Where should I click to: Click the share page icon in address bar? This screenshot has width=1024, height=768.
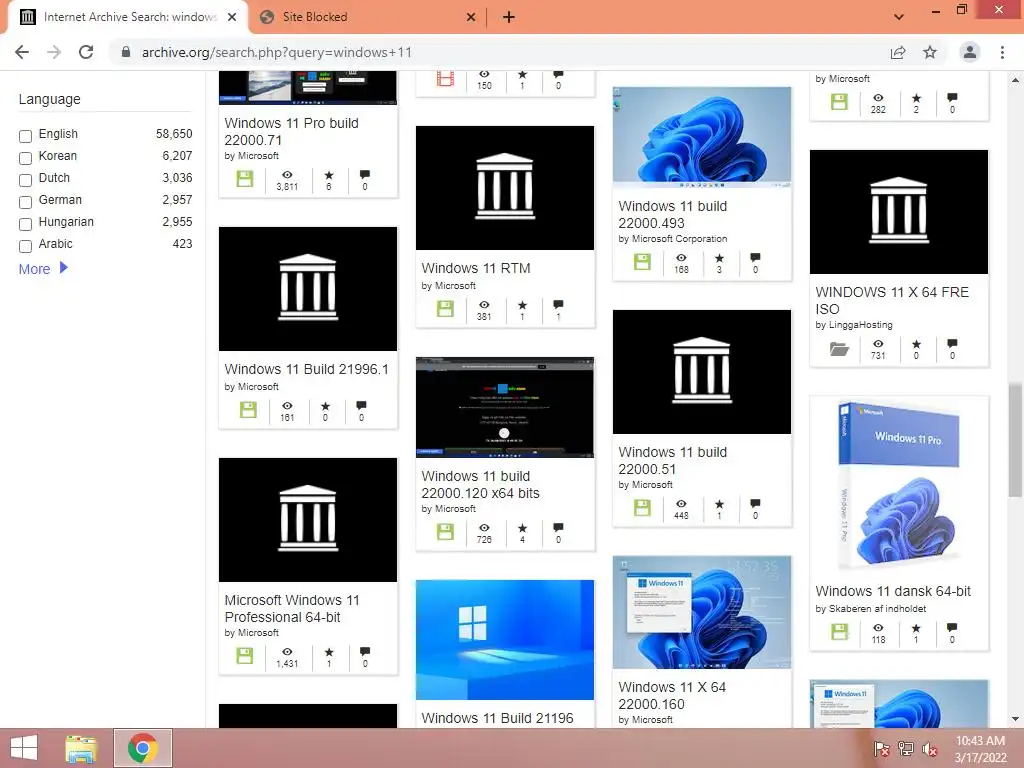898,52
